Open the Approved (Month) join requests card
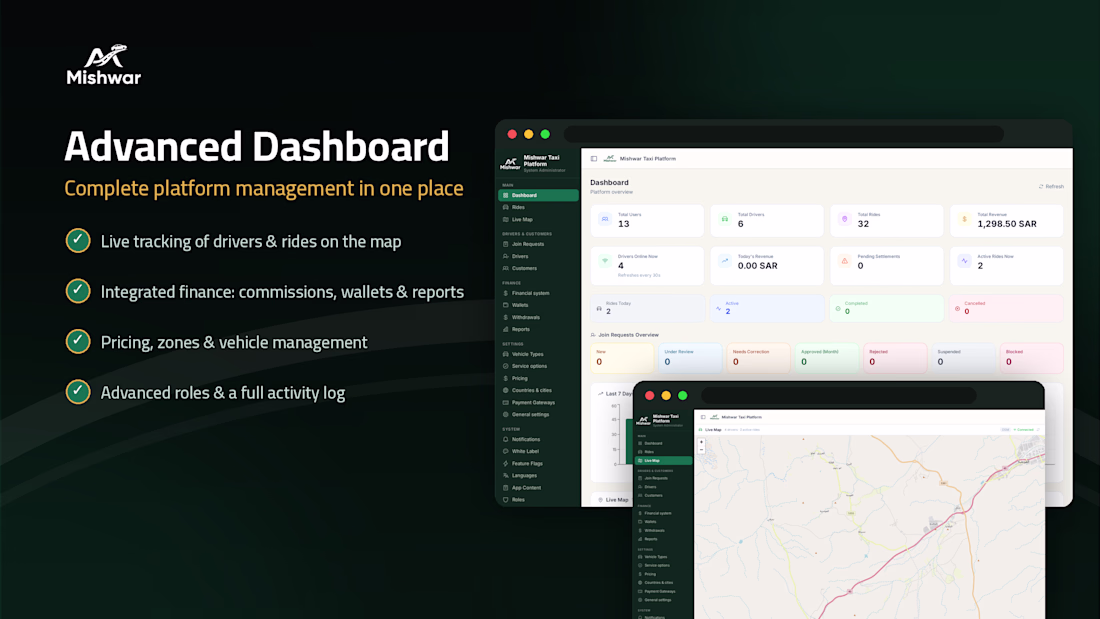1100x619 pixels. pos(827,357)
